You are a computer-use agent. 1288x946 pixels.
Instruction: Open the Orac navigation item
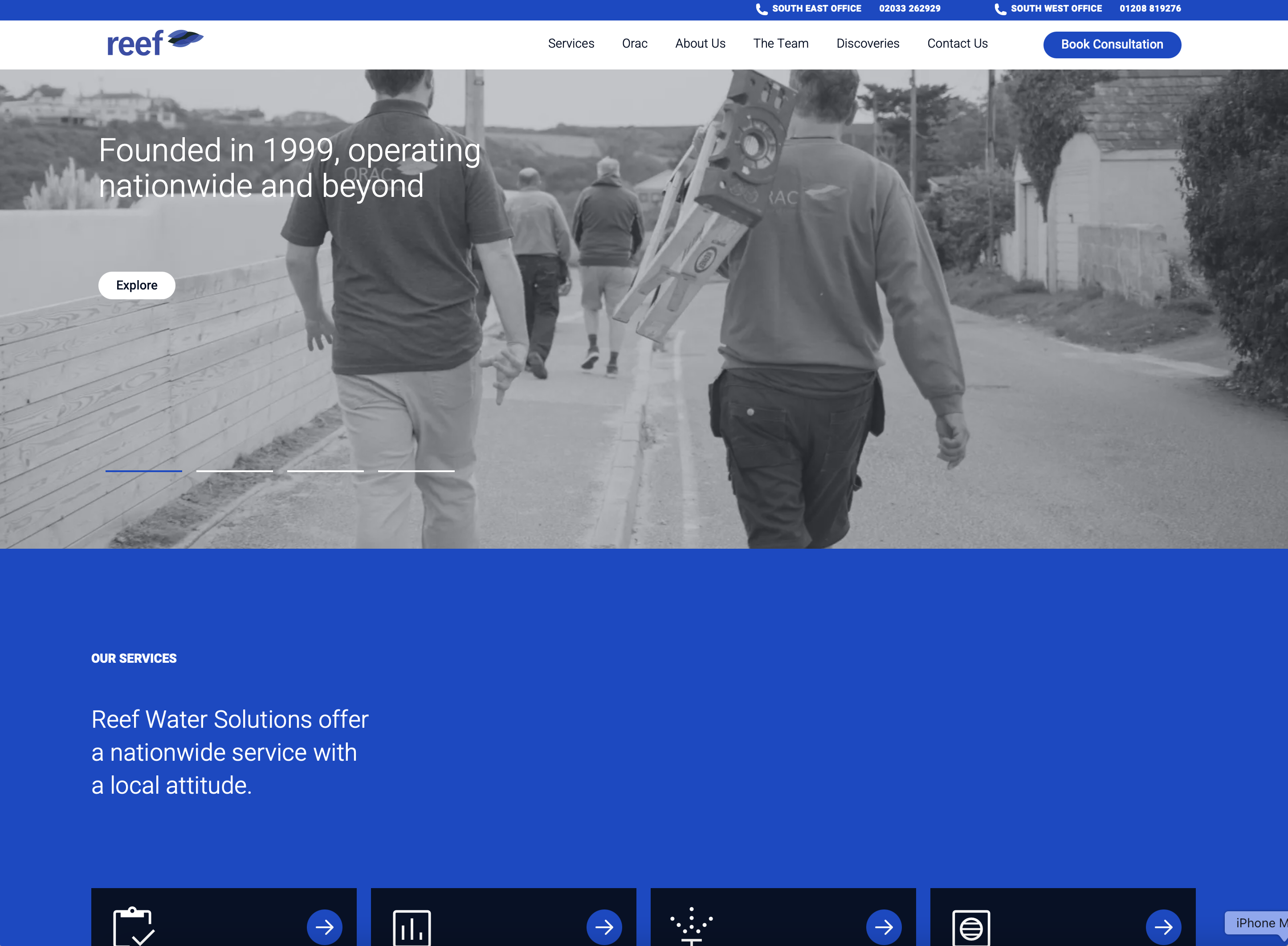click(x=634, y=44)
